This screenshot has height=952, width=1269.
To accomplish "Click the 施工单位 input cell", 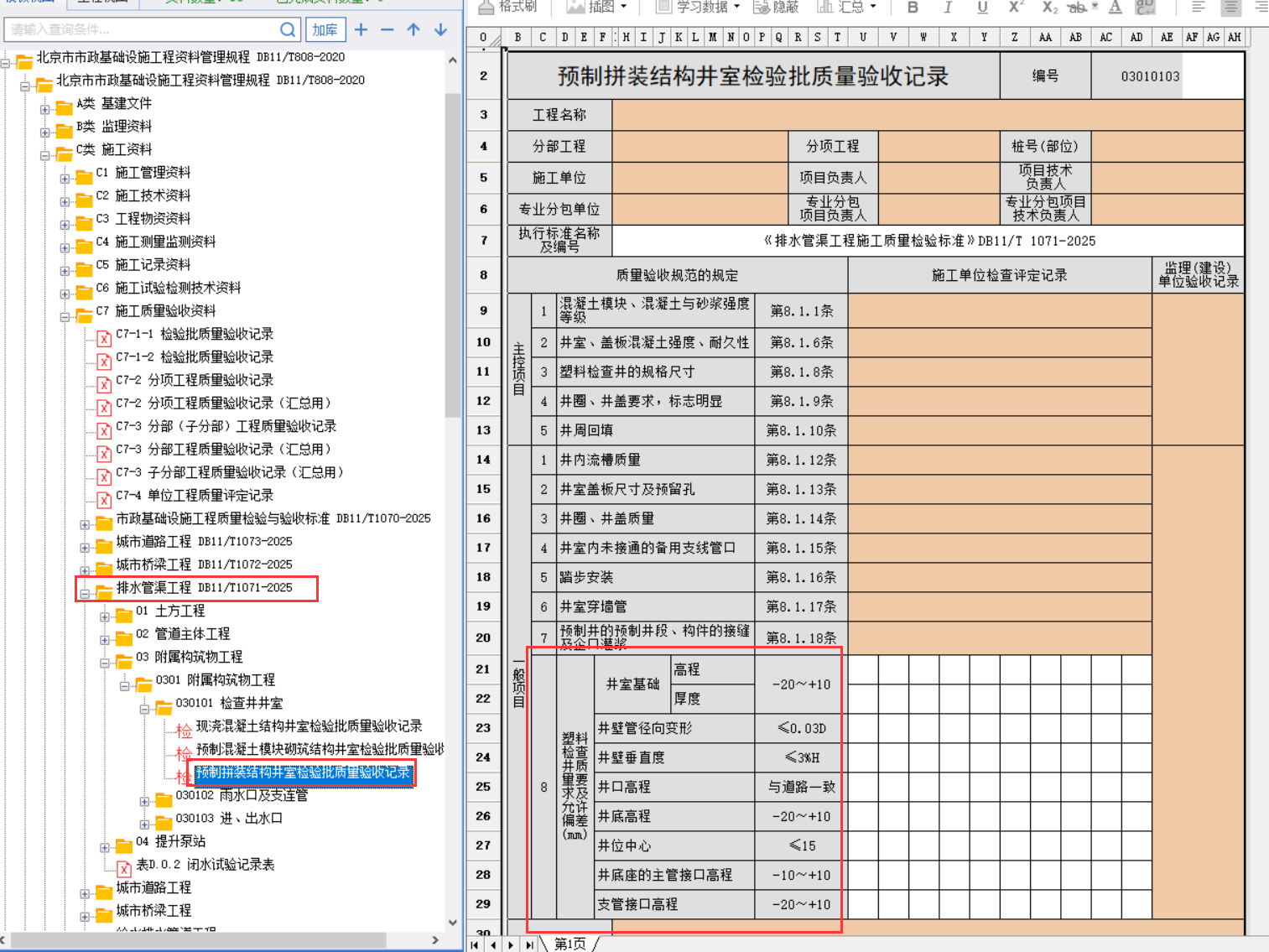I will [700, 178].
